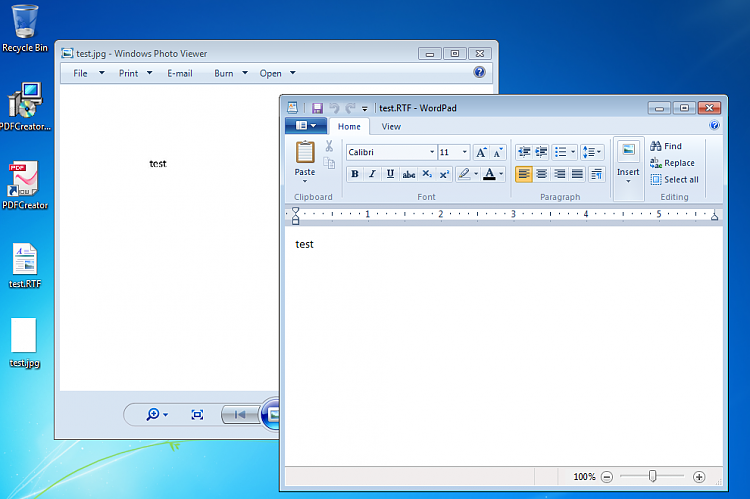Click the Undo arrow in WordPad's title bar
This screenshot has width=750, height=499.
[334, 108]
